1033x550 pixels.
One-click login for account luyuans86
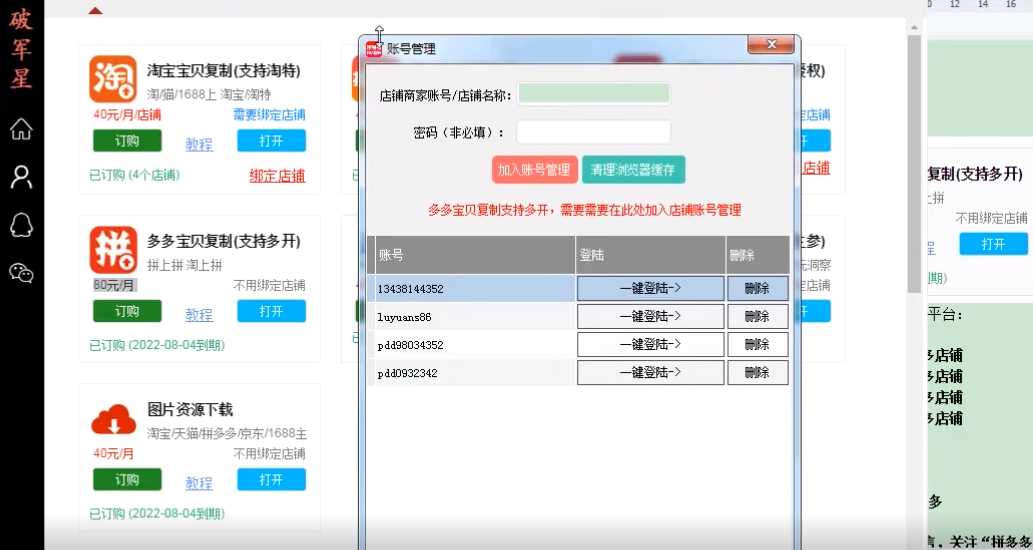[650, 317]
